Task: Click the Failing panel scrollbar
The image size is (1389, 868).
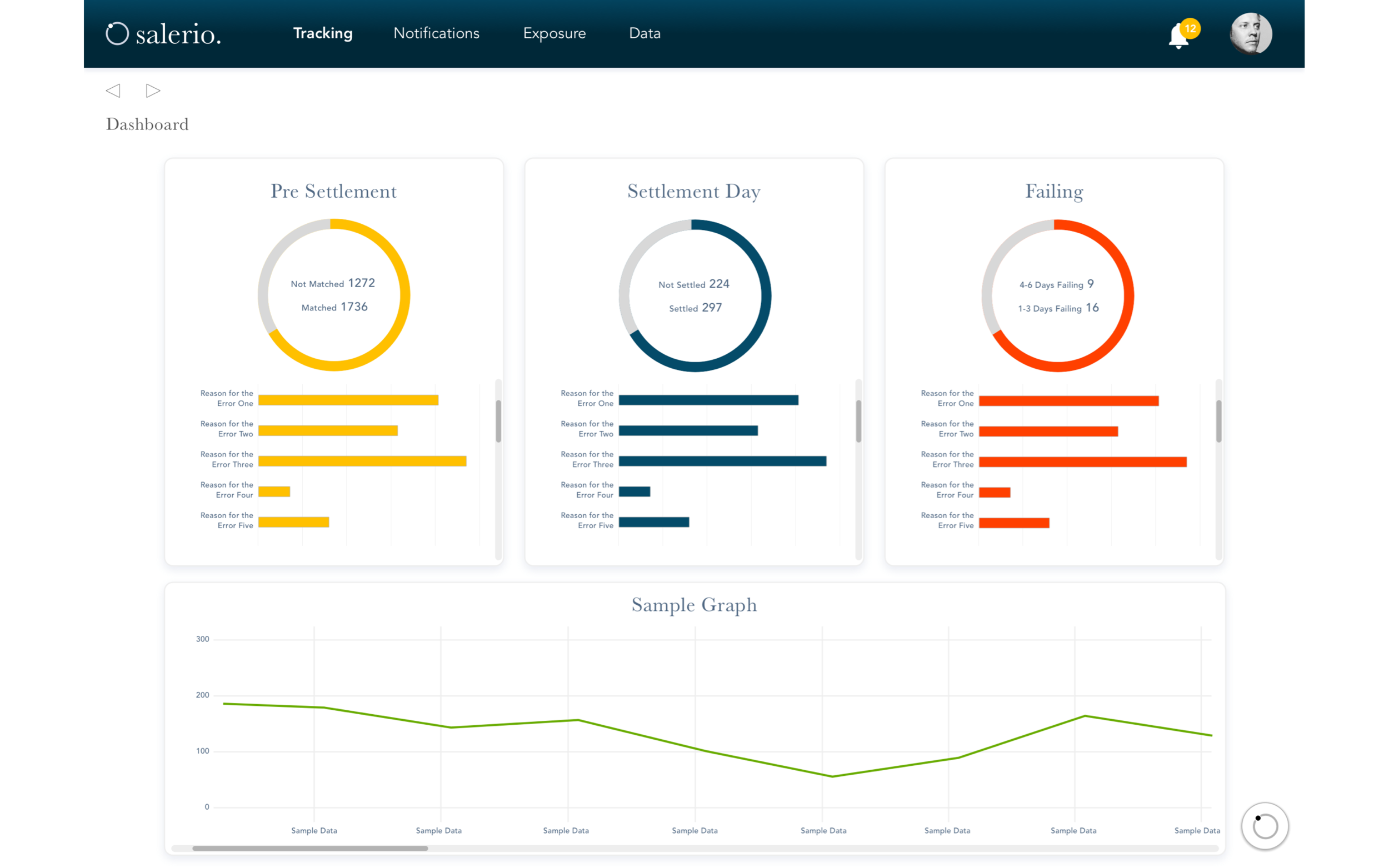Action: pyautogui.click(x=1218, y=421)
